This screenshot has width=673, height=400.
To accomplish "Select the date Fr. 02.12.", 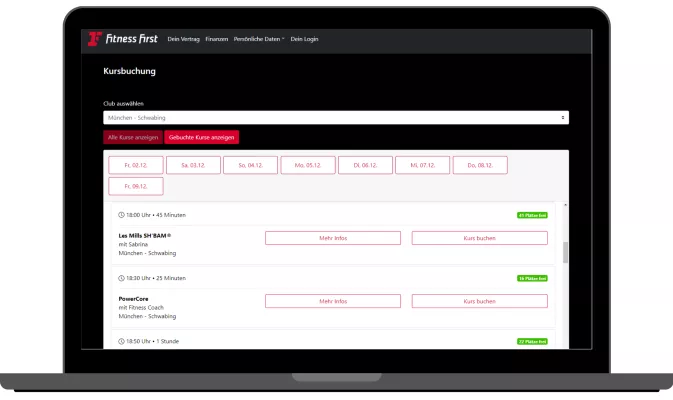I will pos(136,165).
